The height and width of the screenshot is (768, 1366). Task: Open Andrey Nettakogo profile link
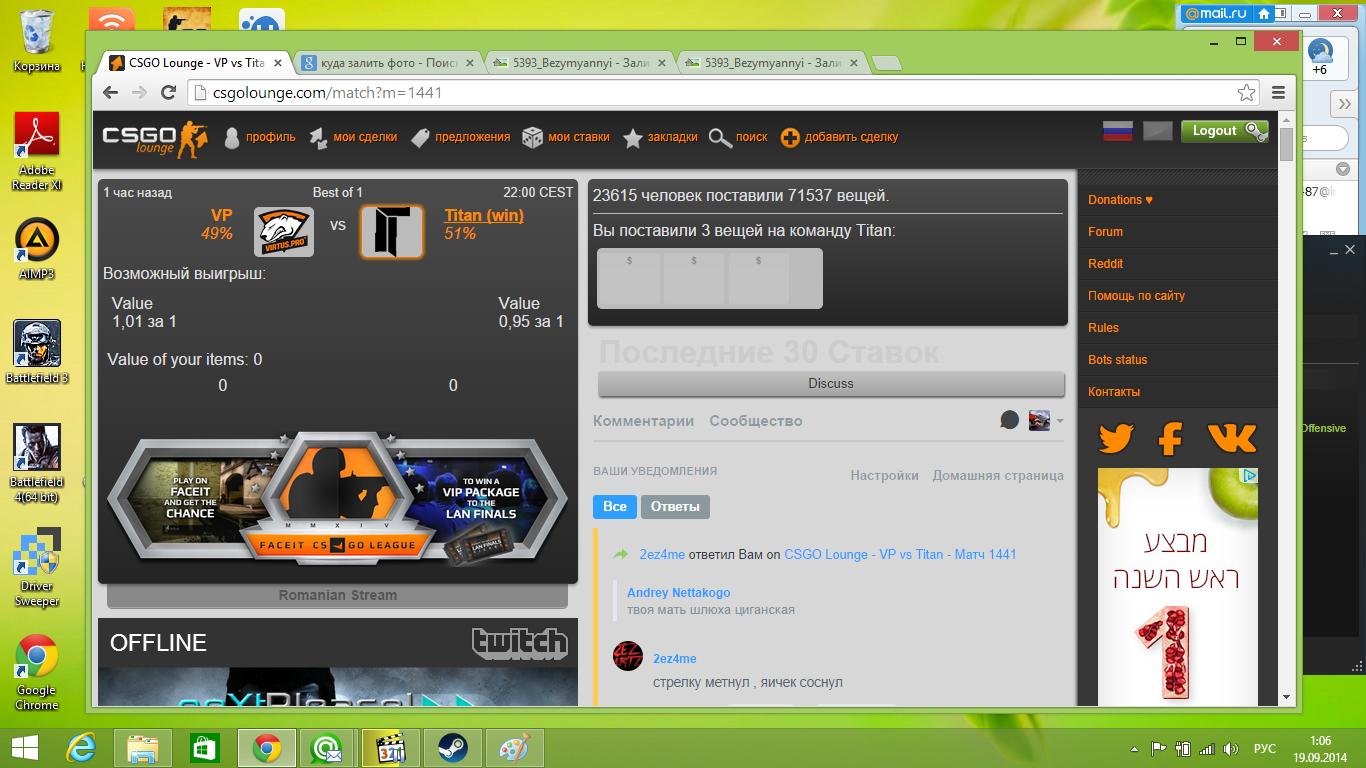coord(678,593)
